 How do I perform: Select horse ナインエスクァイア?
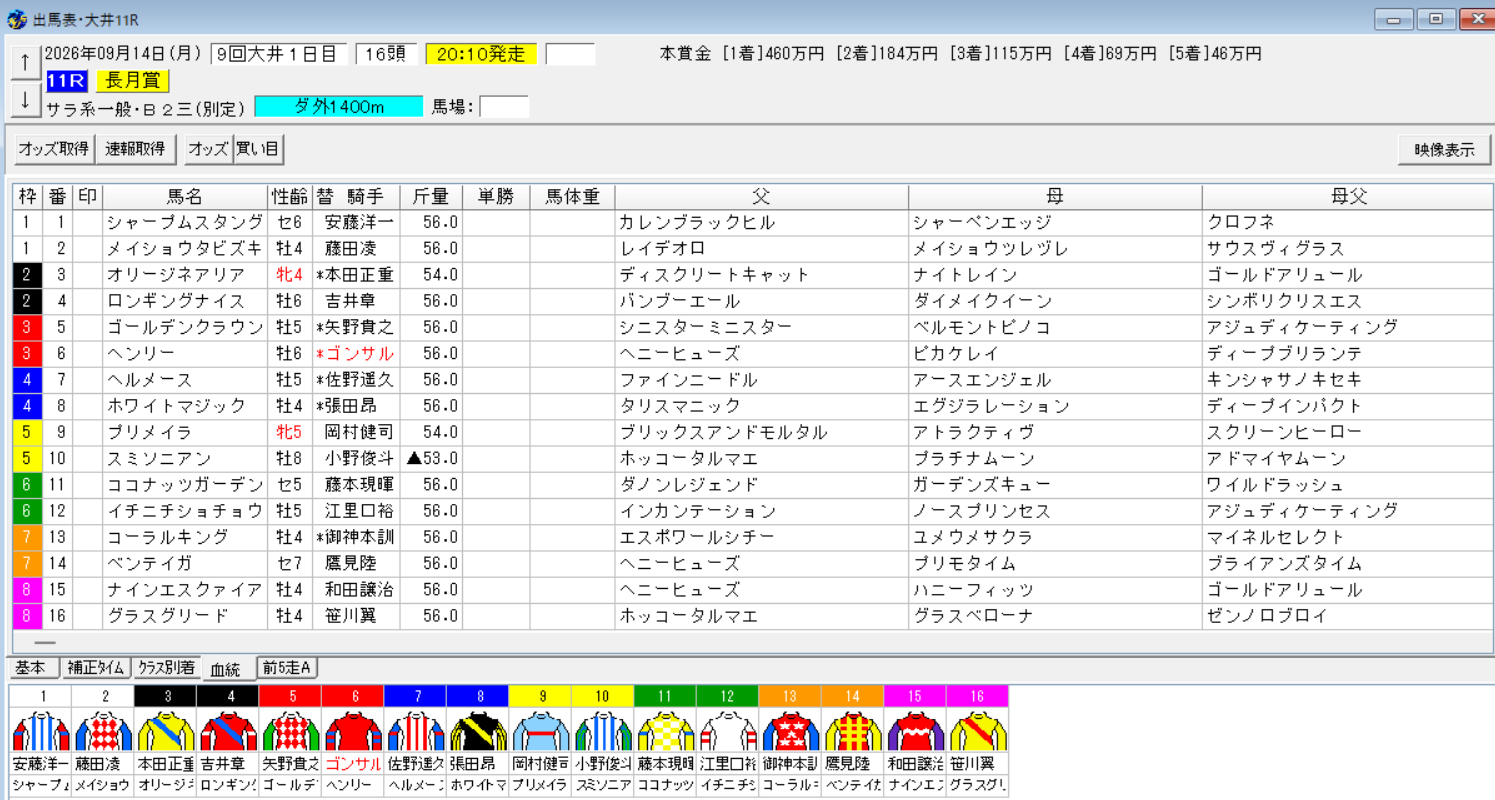pyautogui.click(x=185, y=590)
